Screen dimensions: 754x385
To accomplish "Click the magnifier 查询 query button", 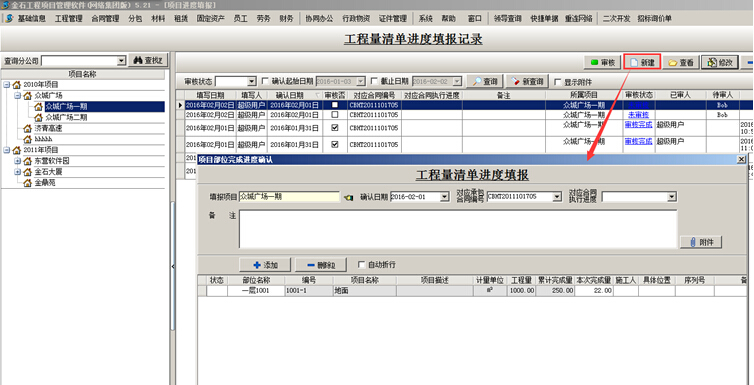I will click(x=485, y=81).
